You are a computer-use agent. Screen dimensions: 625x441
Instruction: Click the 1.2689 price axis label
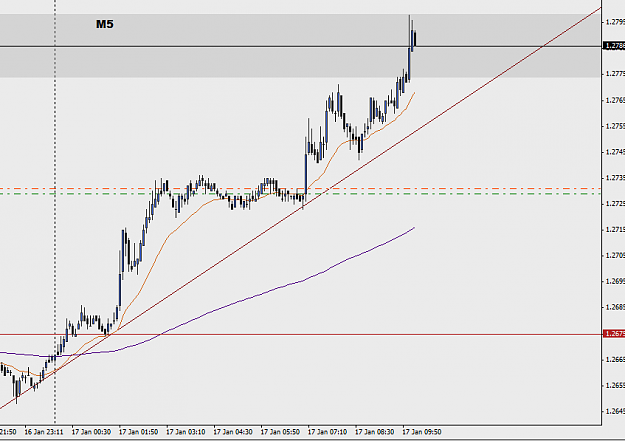click(615, 307)
